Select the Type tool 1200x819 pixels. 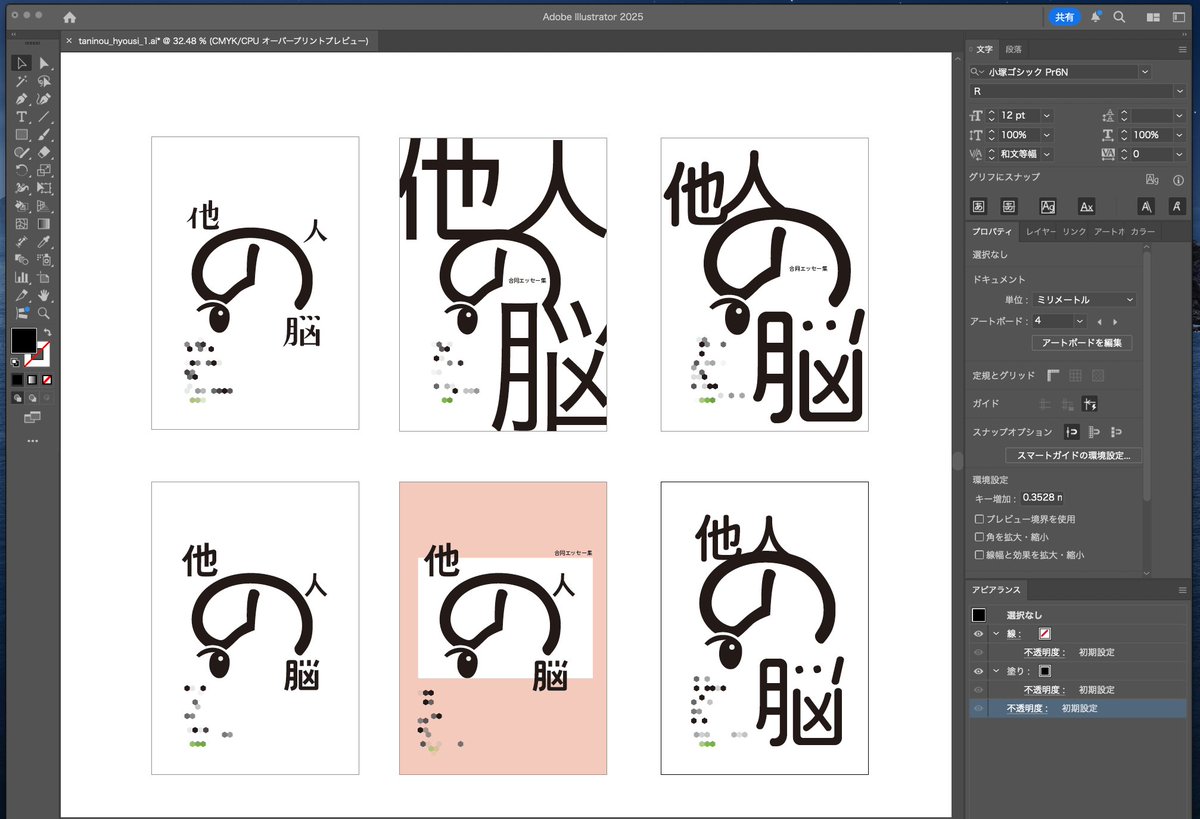coord(22,117)
